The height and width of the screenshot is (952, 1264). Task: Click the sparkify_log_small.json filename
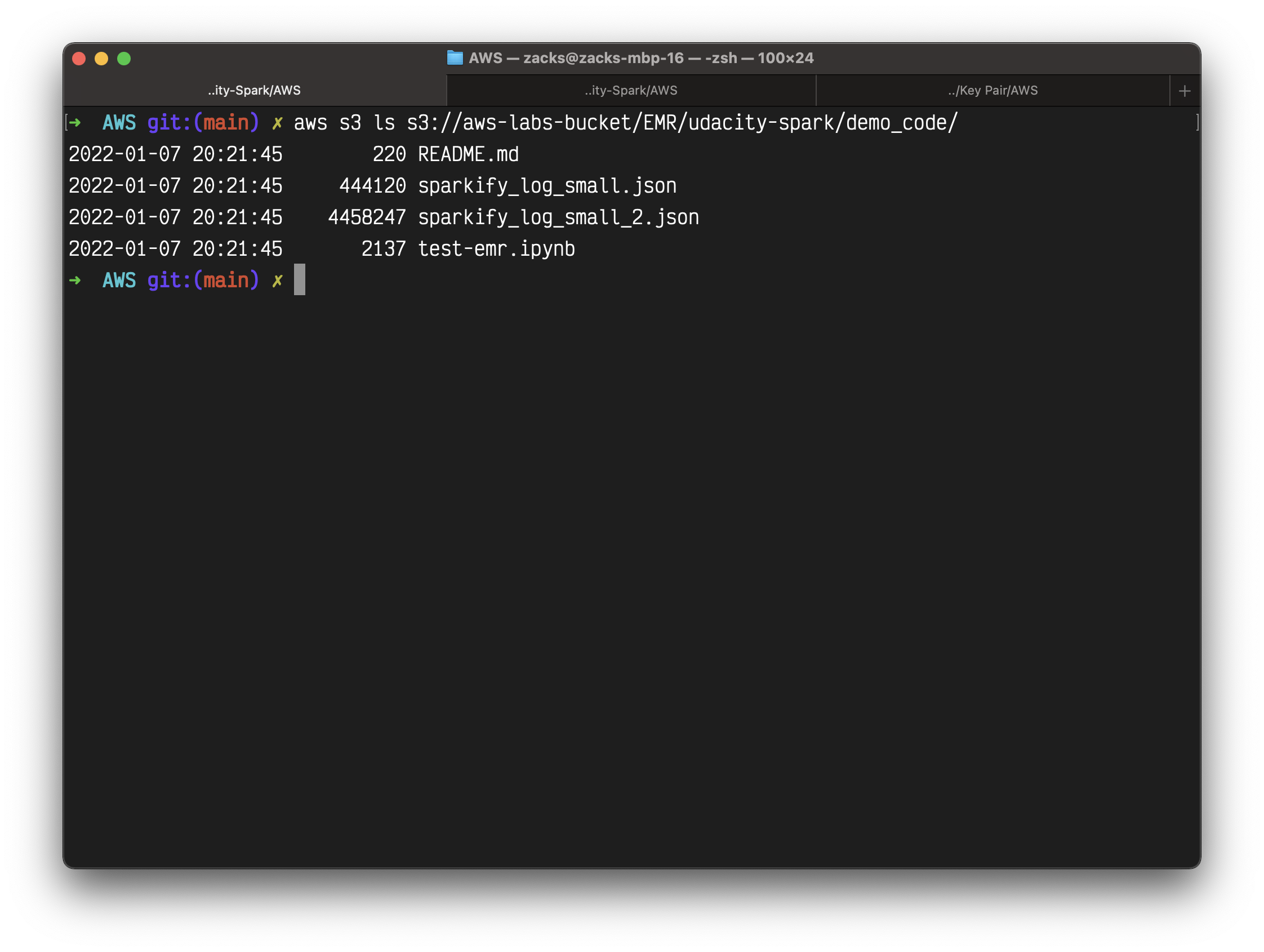(547, 186)
